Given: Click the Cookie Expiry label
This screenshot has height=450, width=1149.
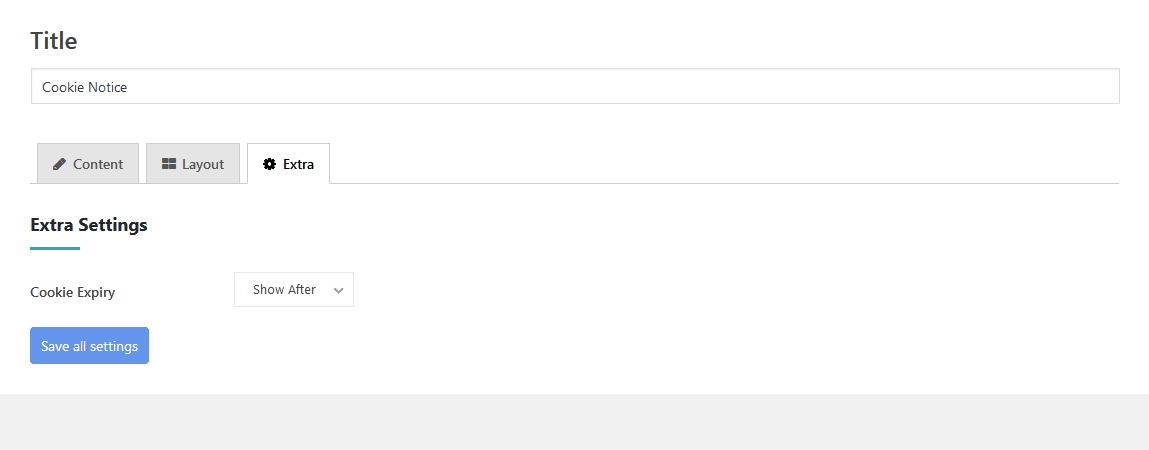Looking at the screenshot, I should (x=73, y=292).
